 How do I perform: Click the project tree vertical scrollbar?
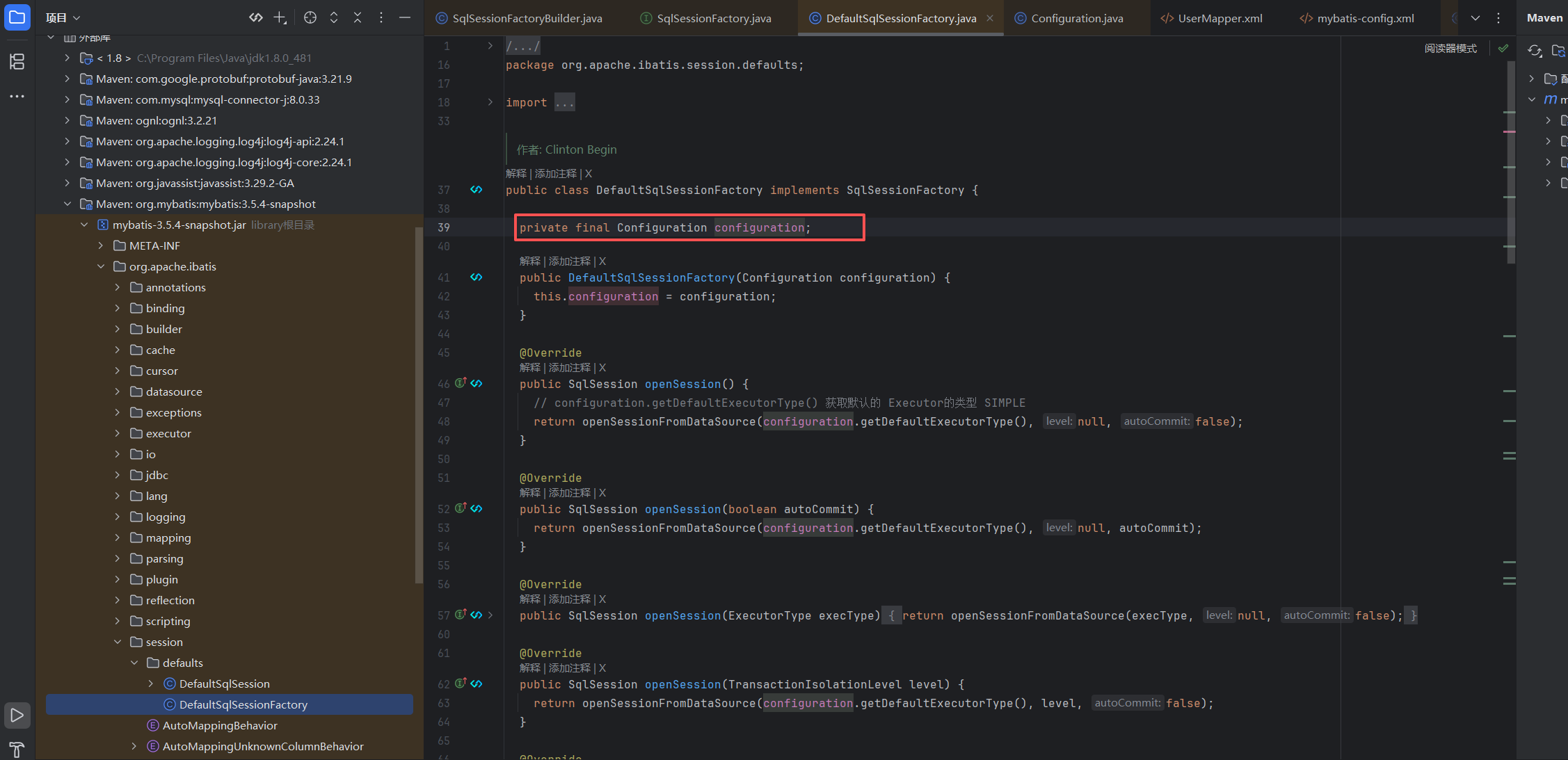tap(419, 405)
